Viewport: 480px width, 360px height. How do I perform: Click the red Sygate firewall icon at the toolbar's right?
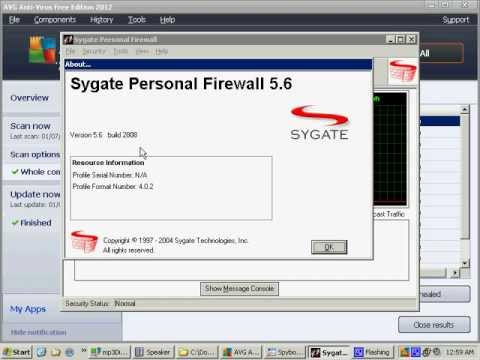(x=403, y=71)
